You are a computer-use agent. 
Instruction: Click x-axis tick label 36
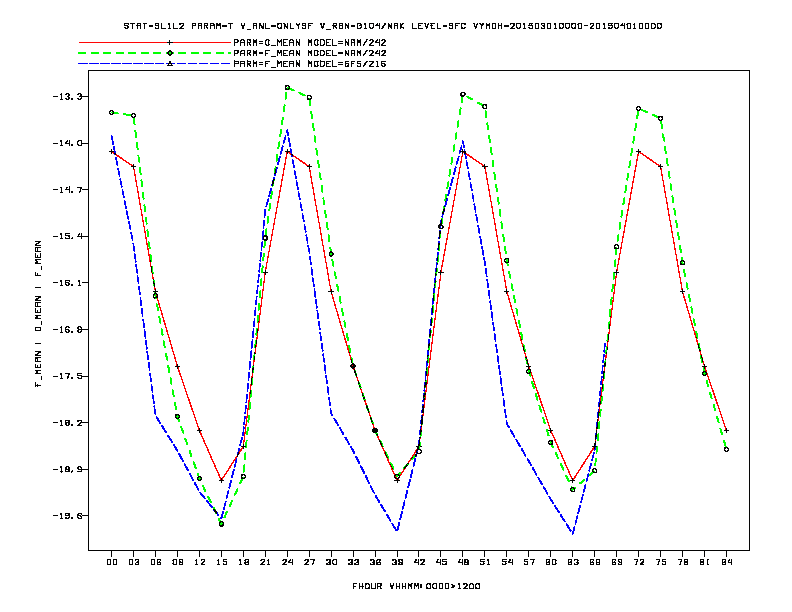[x=375, y=562]
